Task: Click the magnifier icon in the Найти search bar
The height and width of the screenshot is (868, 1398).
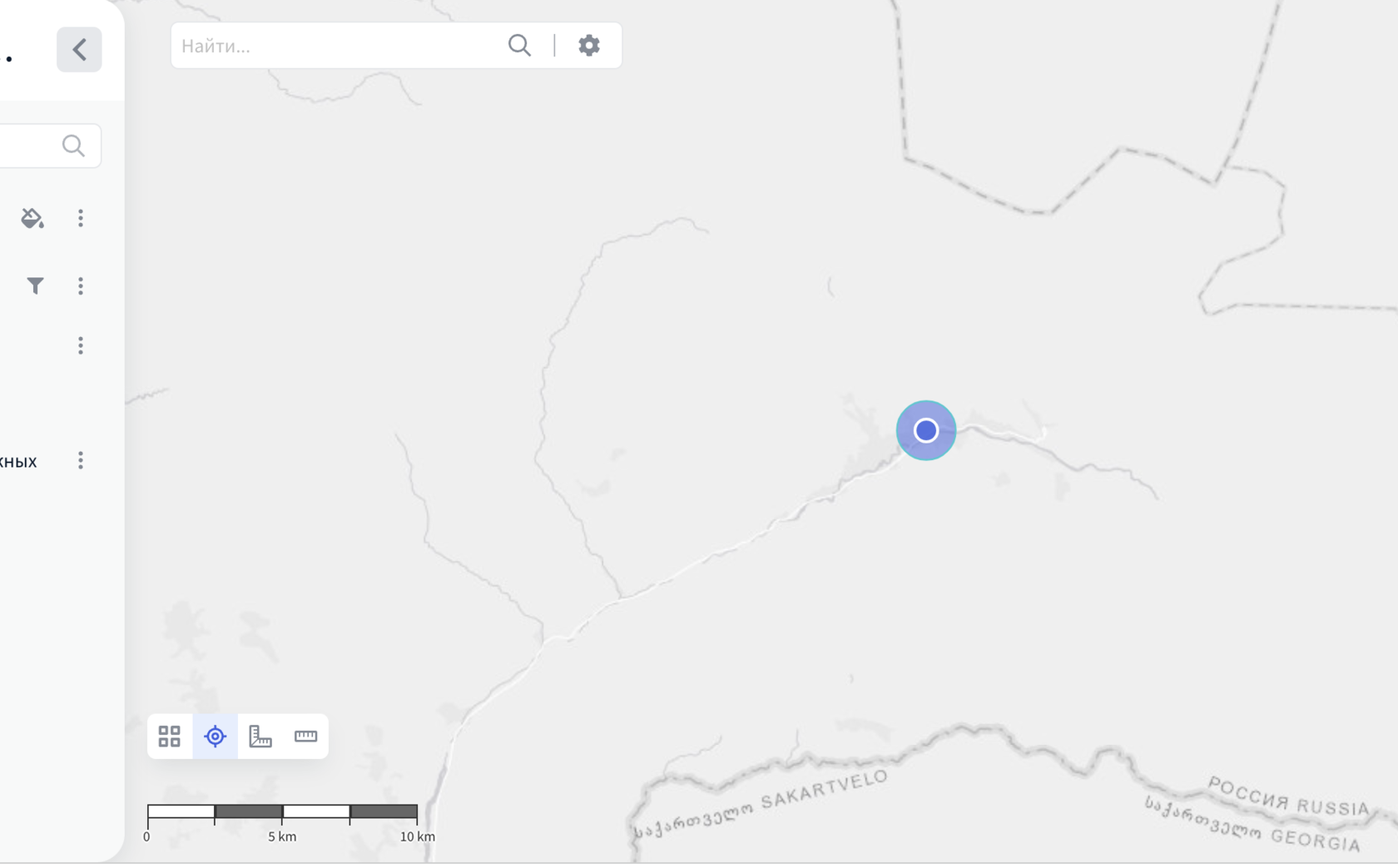Action: pos(519,45)
